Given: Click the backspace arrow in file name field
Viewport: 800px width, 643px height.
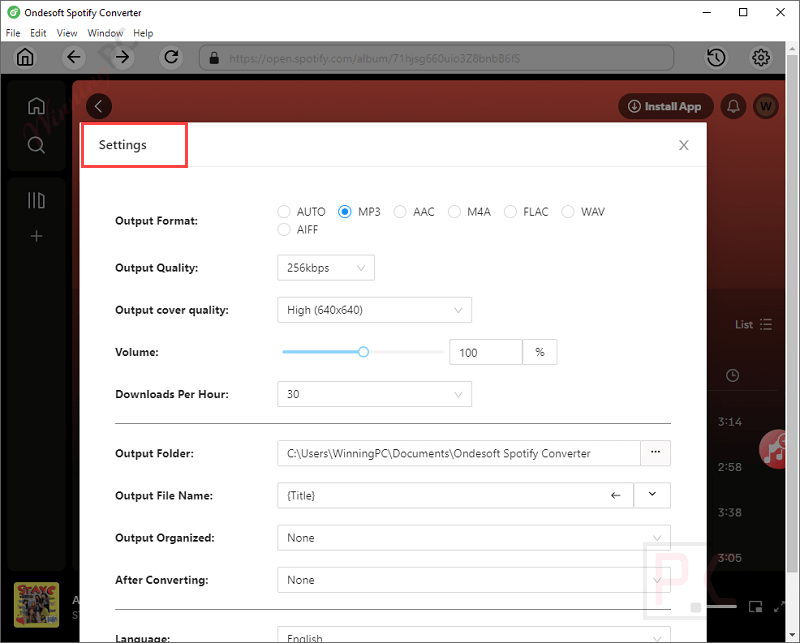Looking at the screenshot, I should (x=616, y=496).
